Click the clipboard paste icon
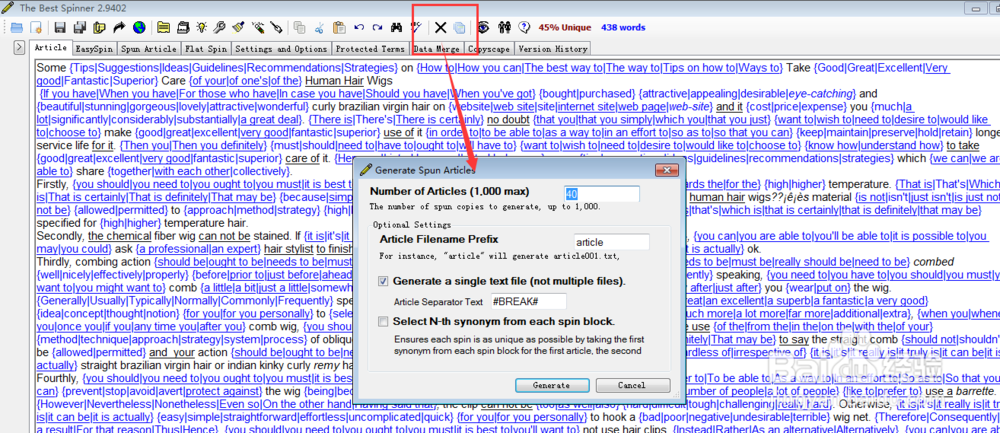The image size is (1000, 433). 339,27
